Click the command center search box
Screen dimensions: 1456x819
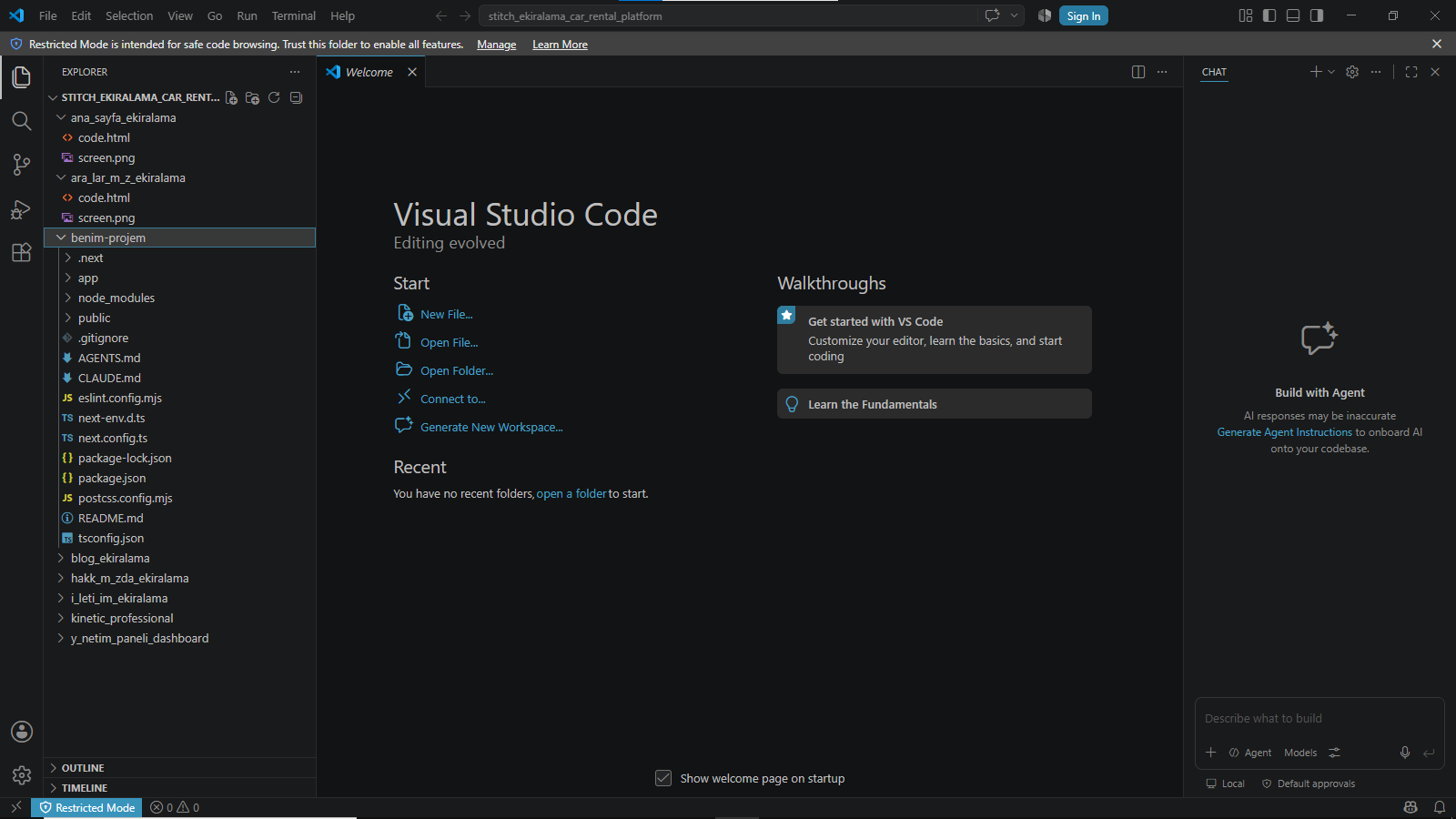(731, 15)
